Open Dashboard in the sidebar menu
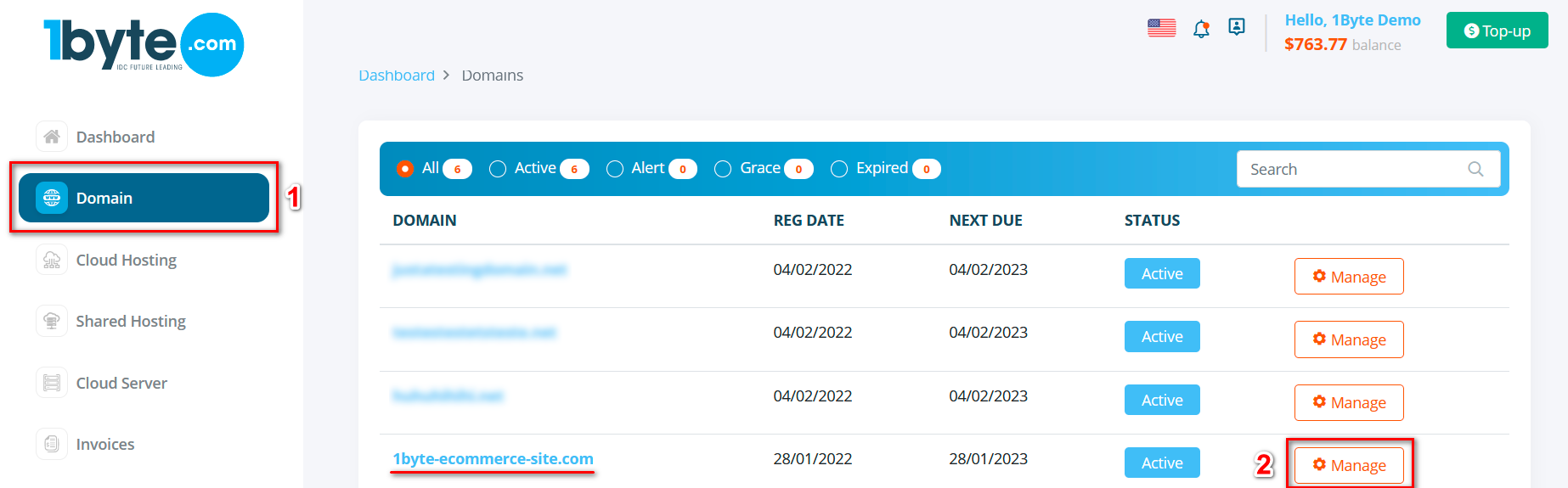Screen dimensions: 1568x488 [x=115, y=137]
